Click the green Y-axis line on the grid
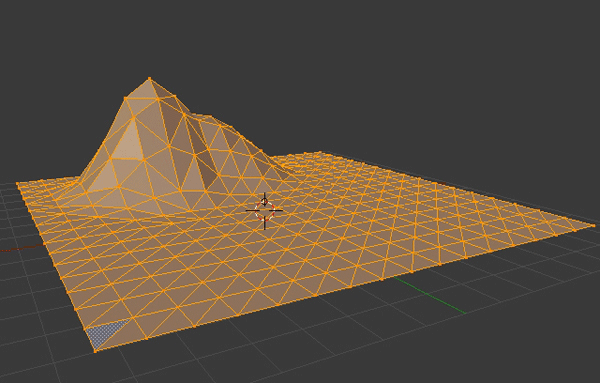Viewport: 600px width, 383px height. (x=429, y=295)
